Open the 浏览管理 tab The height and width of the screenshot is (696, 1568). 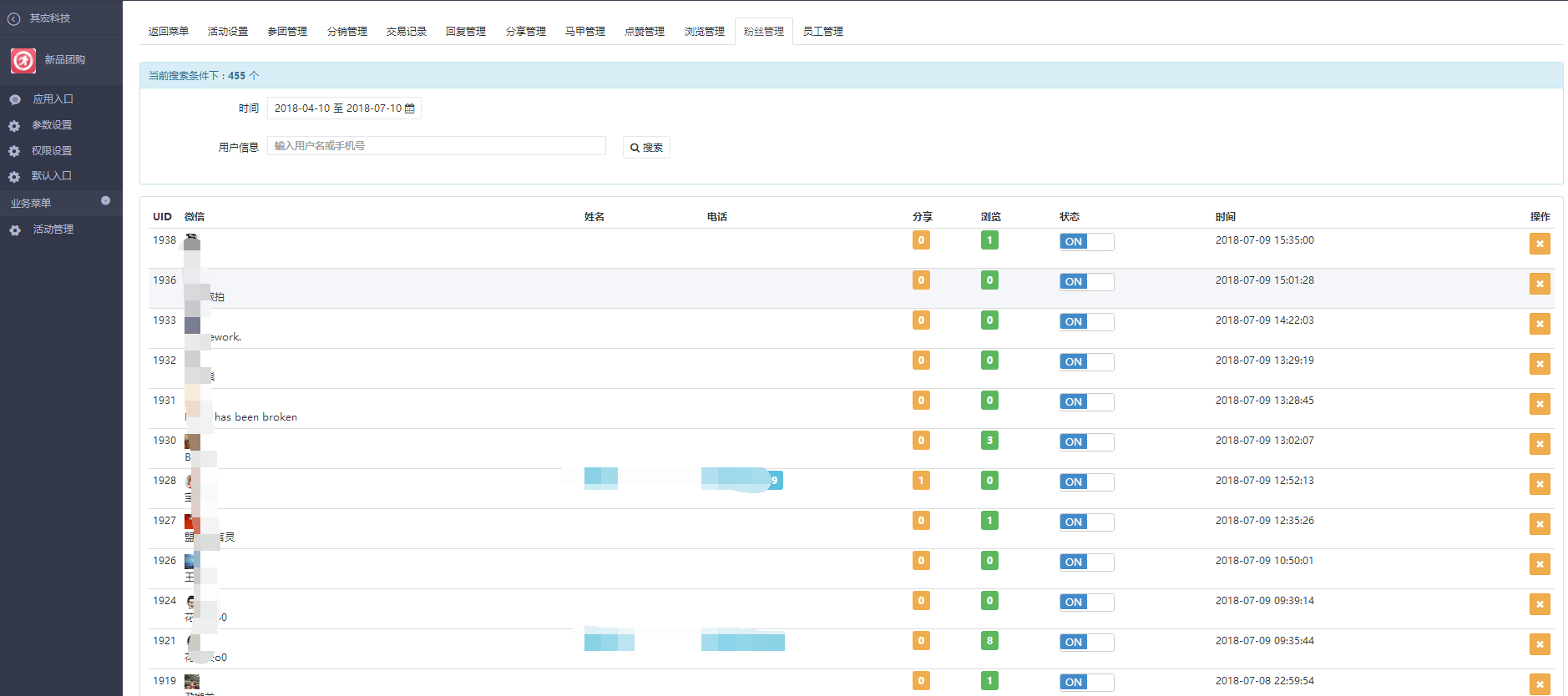point(705,32)
